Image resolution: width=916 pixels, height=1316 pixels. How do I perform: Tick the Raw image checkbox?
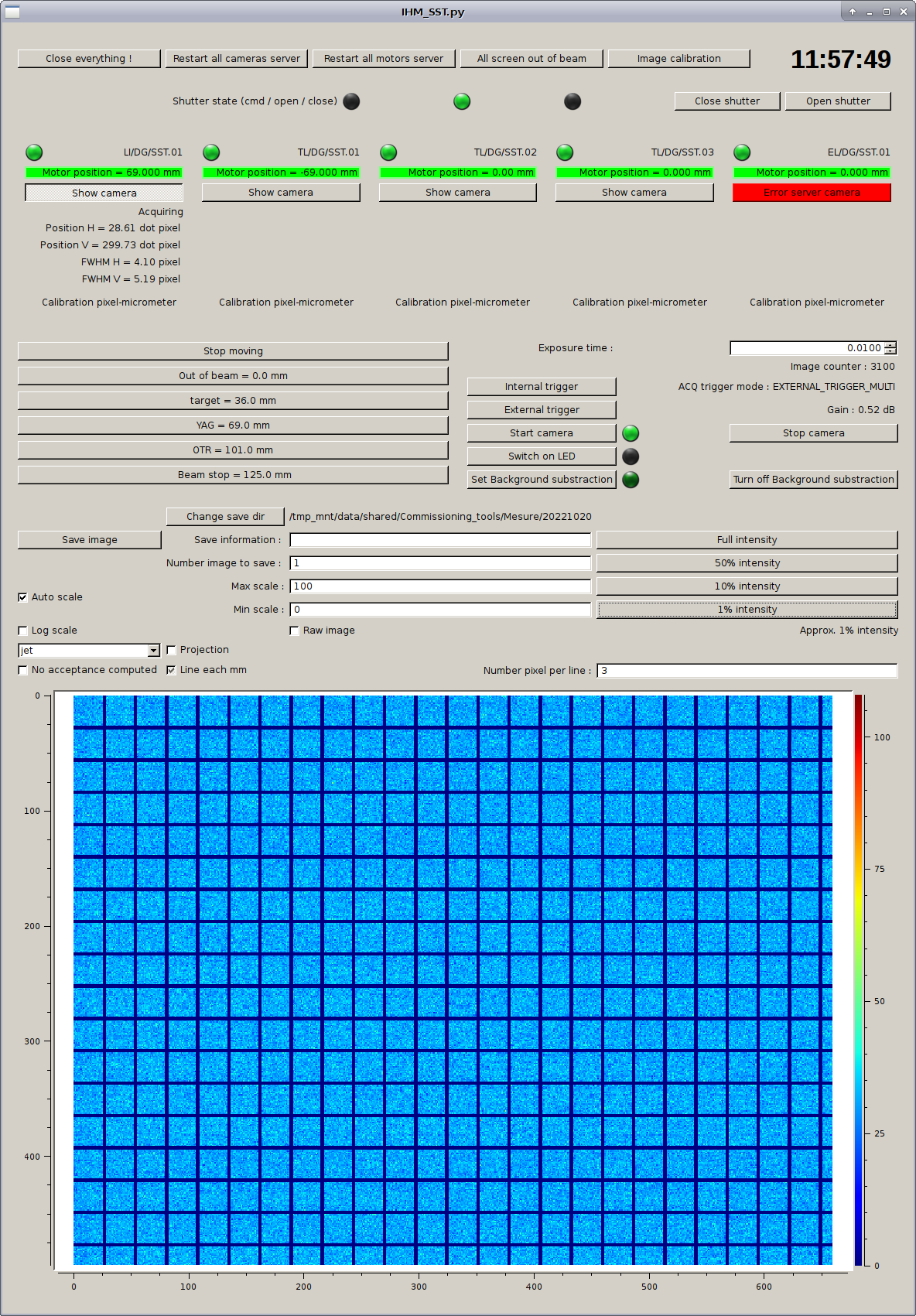[x=294, y=631]
